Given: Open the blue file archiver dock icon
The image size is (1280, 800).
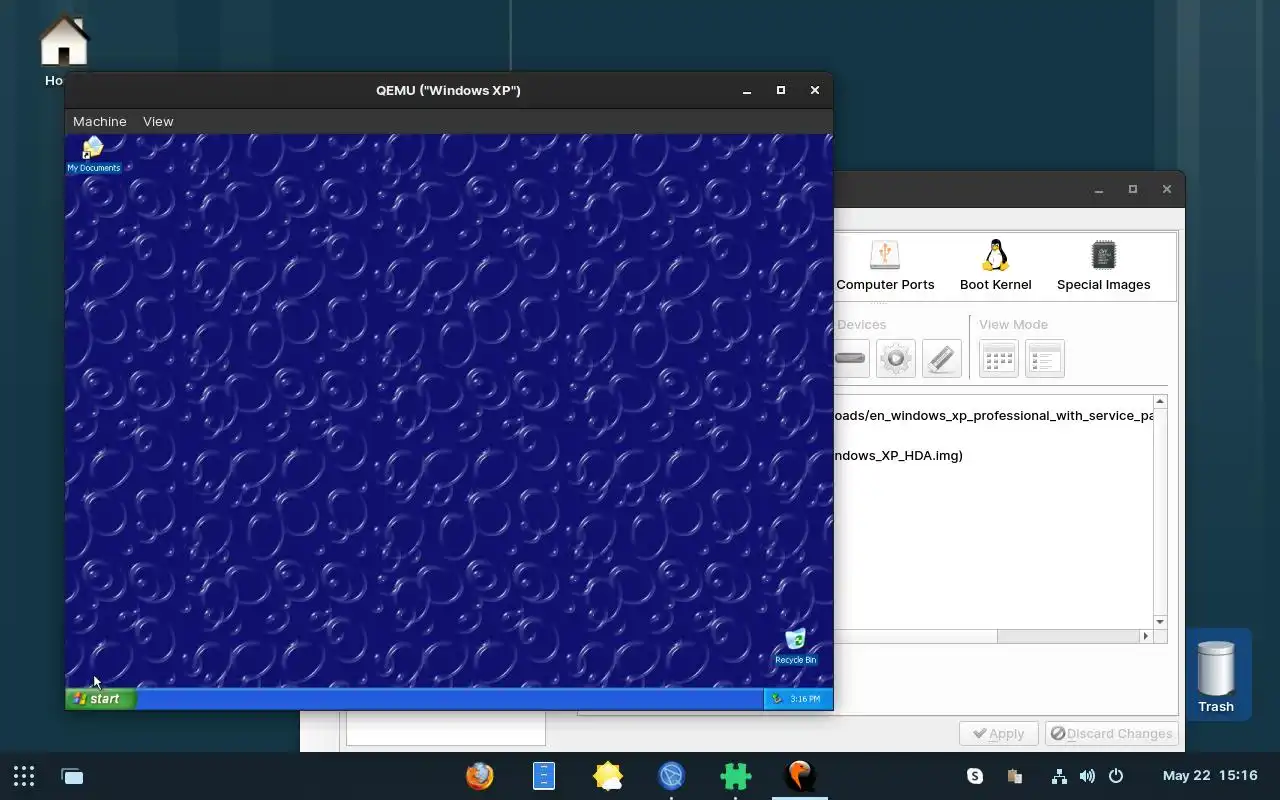Looking at the screenshot, I should (544, 776).
